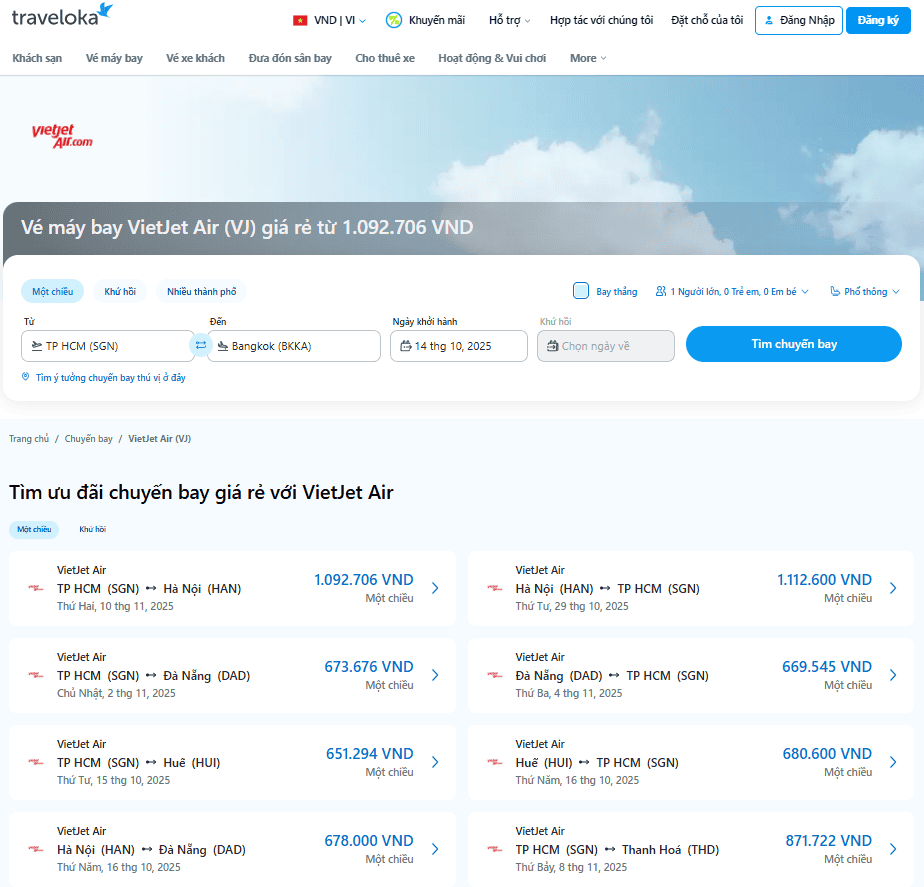Select Nhiều thành phố trip option
The width and height of the screenshot is (924, 887).
click(202, 292)
